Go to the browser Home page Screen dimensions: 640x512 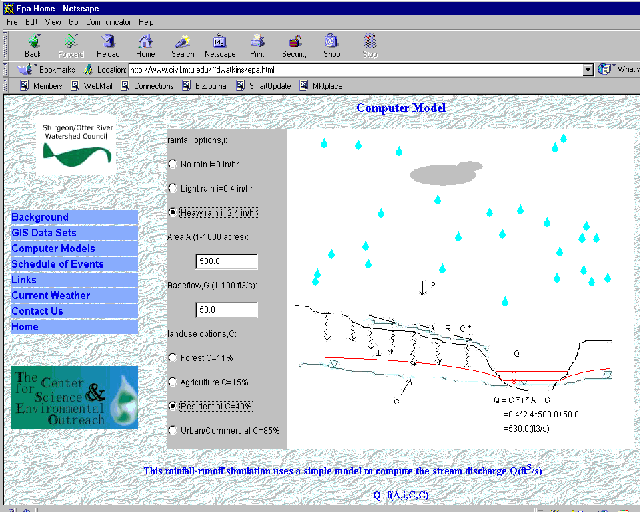pyautogui.click(x=145, y=45)
